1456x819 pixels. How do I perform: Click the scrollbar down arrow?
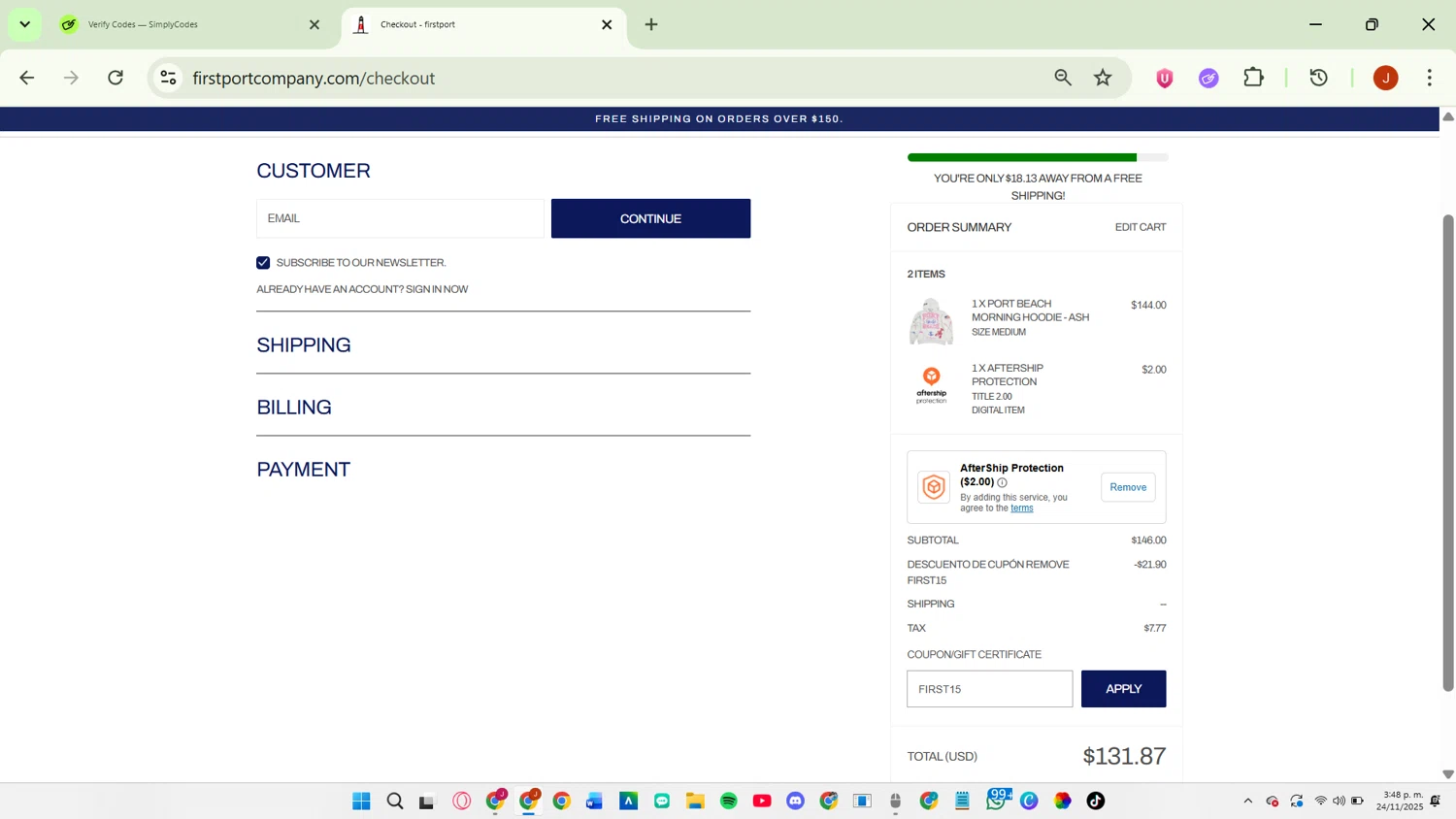pos(1447,774)
